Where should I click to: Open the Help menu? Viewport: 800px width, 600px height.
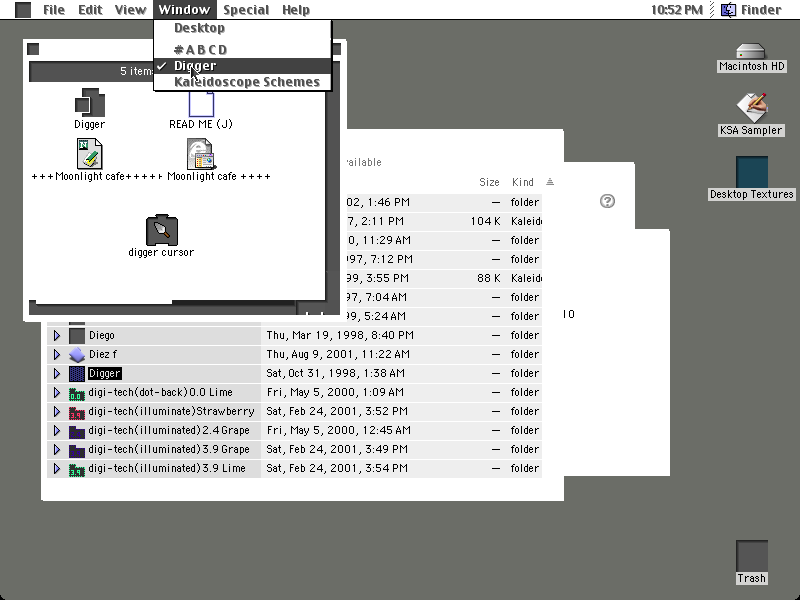point(296,10)
